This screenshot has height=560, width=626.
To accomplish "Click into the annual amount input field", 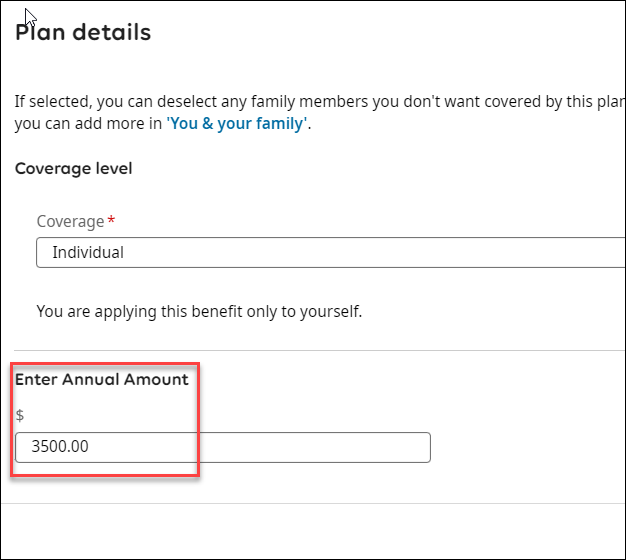I will tap(222, 447).
